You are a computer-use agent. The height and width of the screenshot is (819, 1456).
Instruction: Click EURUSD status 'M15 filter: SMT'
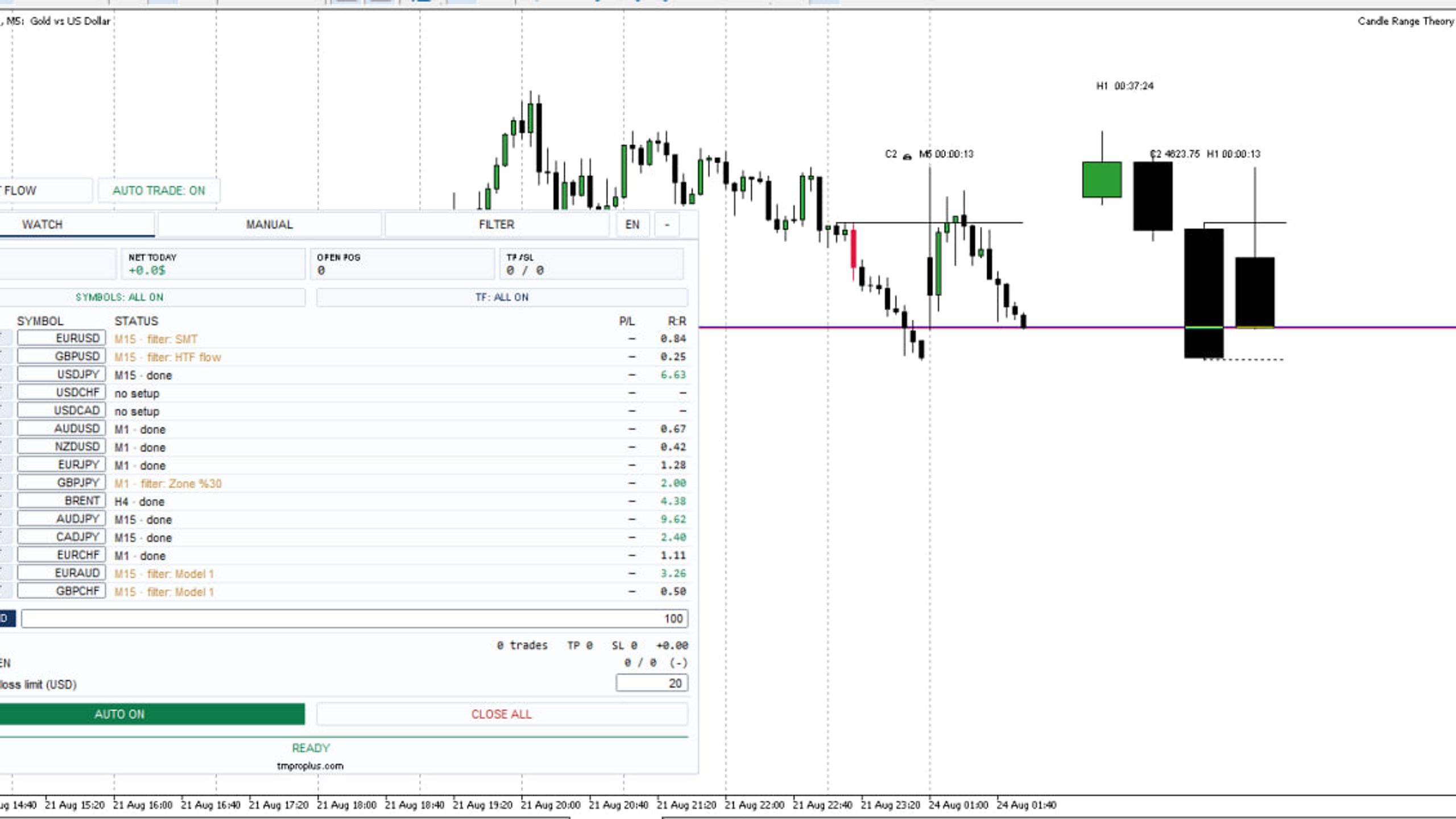click(x=156, y=340)
